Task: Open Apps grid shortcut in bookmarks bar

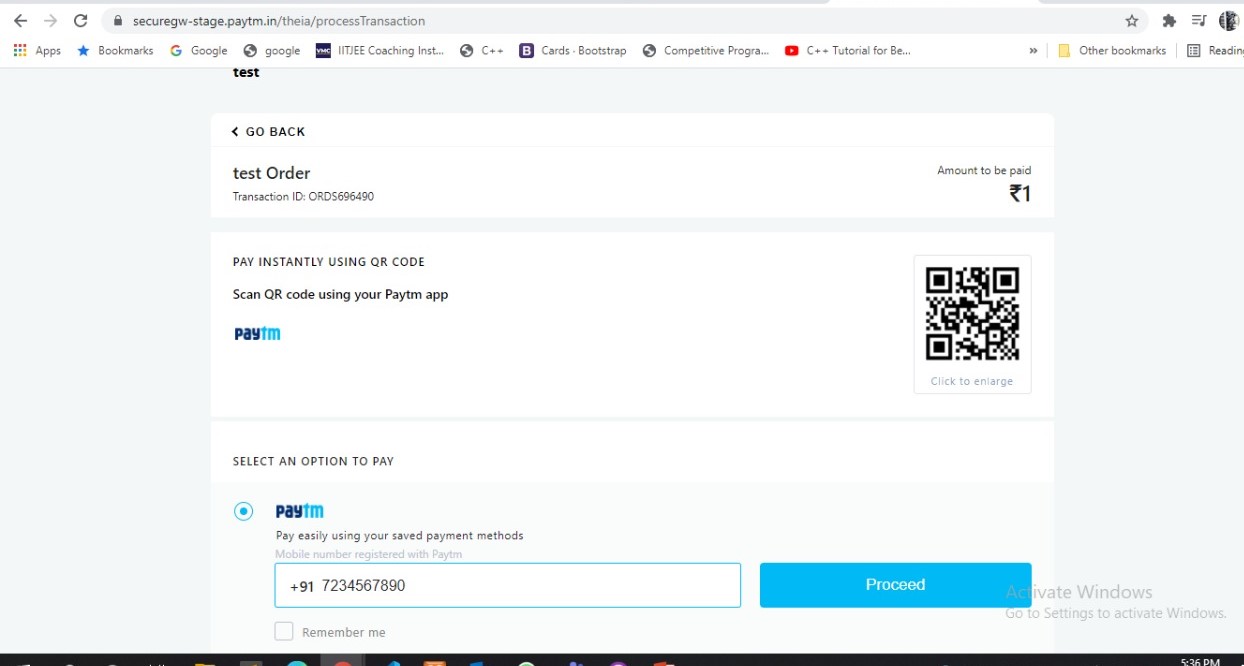Action: [x=37, y=50]
